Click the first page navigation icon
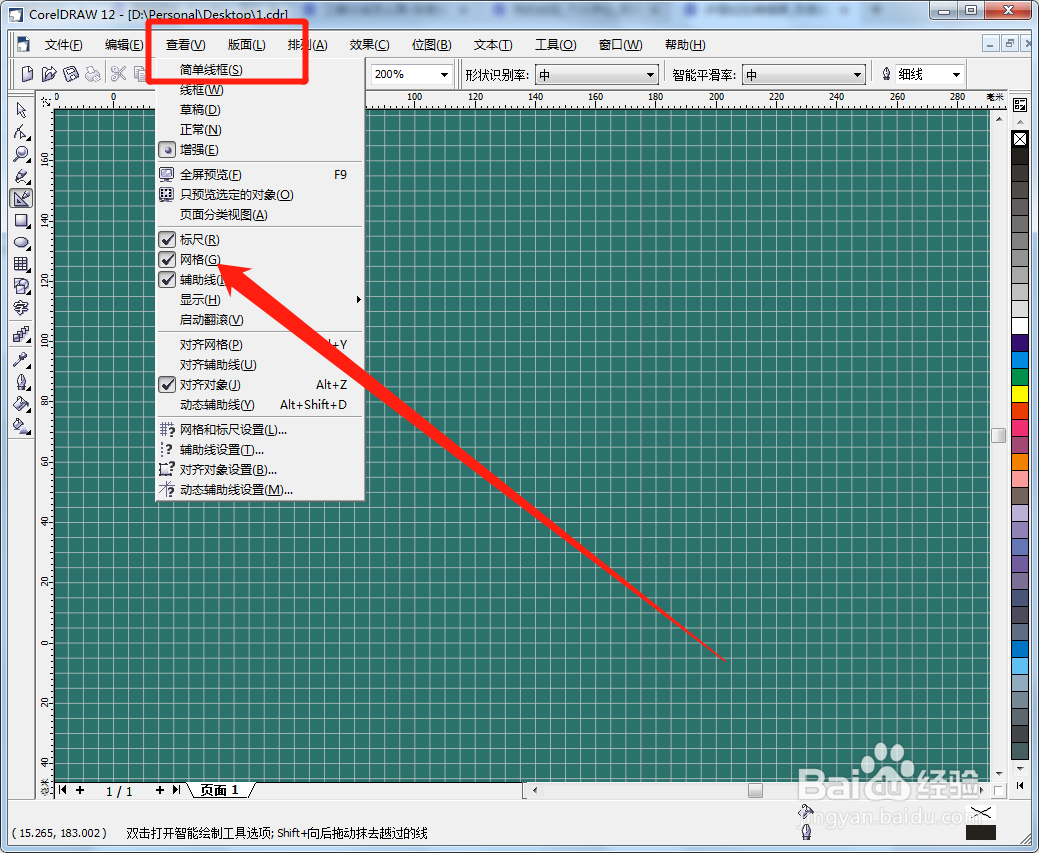 tap(62, 789)
